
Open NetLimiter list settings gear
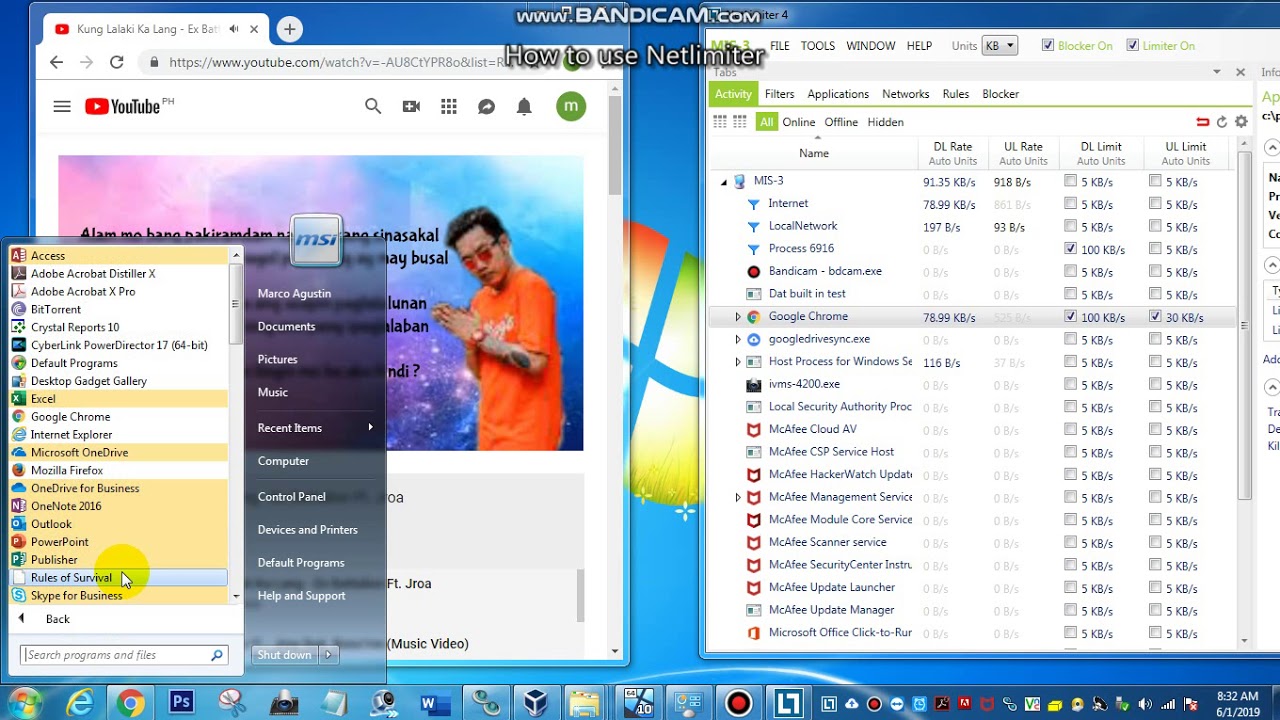(1241, 122)
